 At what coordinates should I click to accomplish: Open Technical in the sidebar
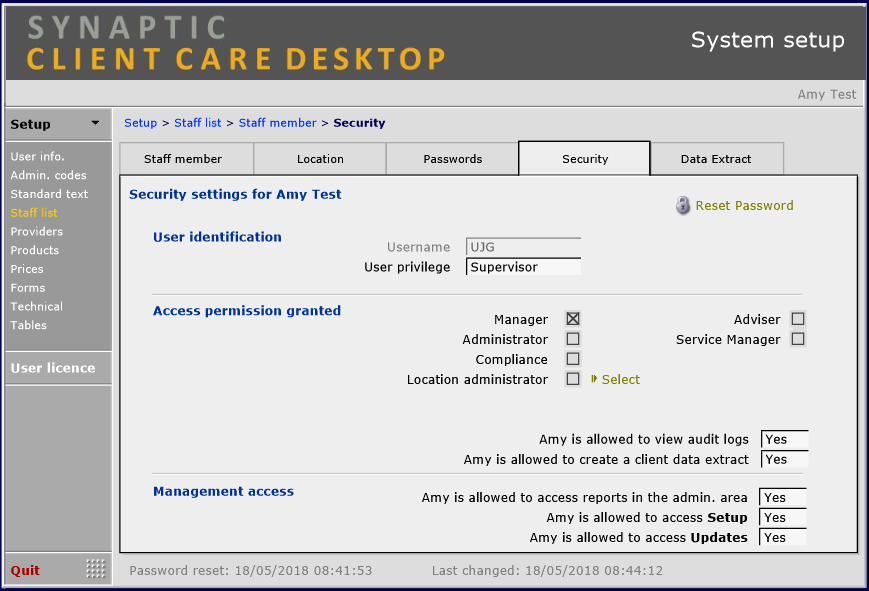tap(36, 307)
